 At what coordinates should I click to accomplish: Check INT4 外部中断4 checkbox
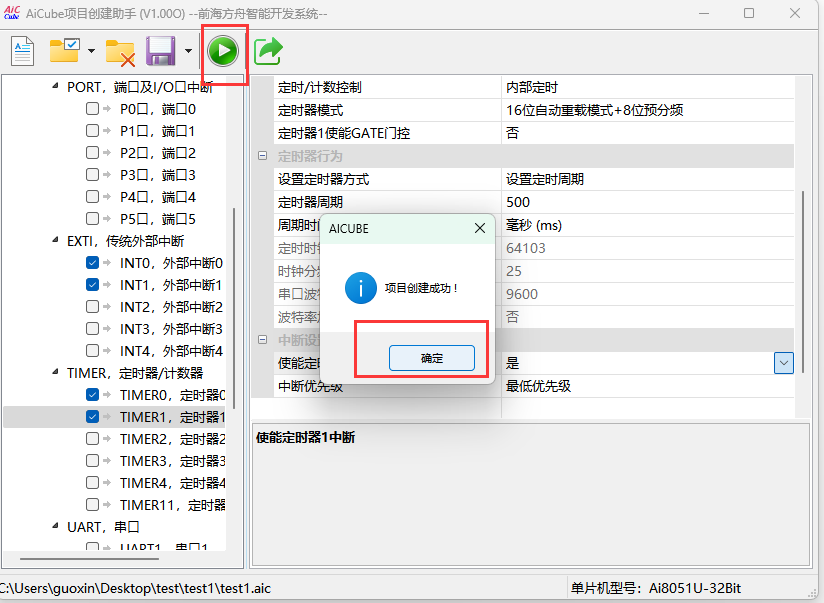(92, 350)
